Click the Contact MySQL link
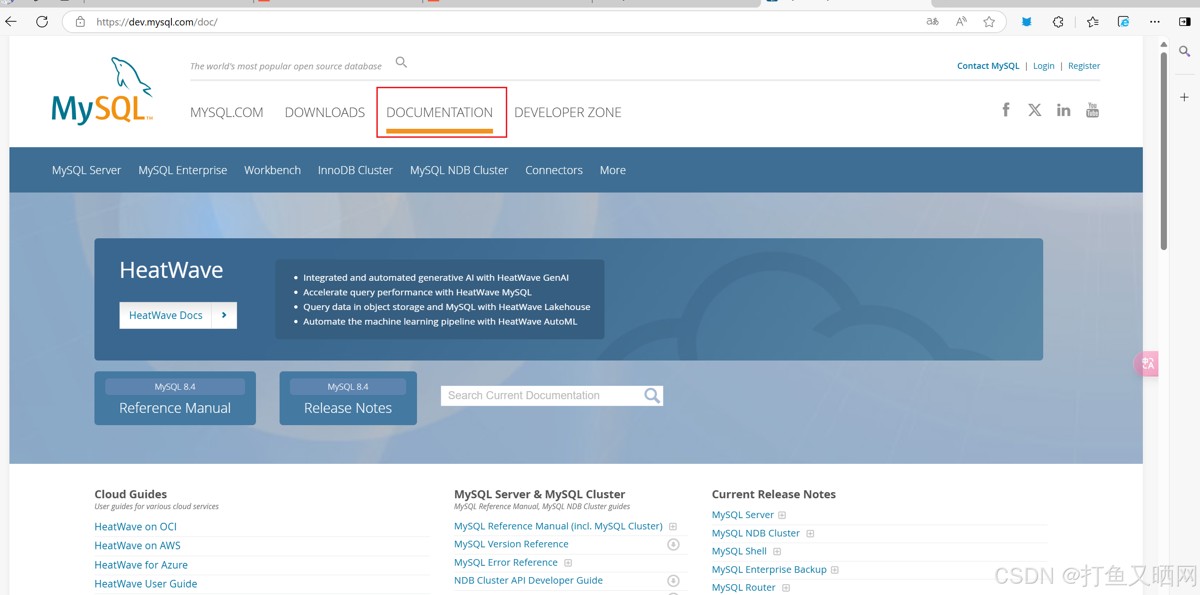 988,66
